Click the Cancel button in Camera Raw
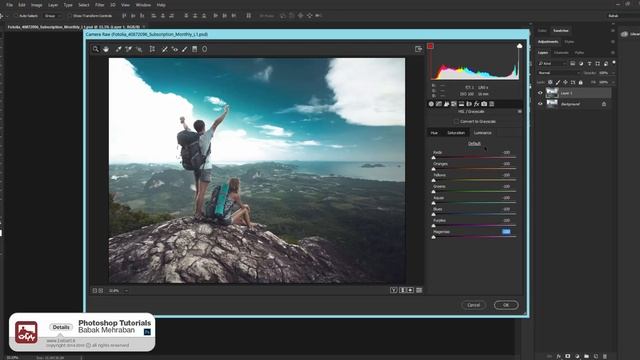640x360 pixels. point(473,305)
